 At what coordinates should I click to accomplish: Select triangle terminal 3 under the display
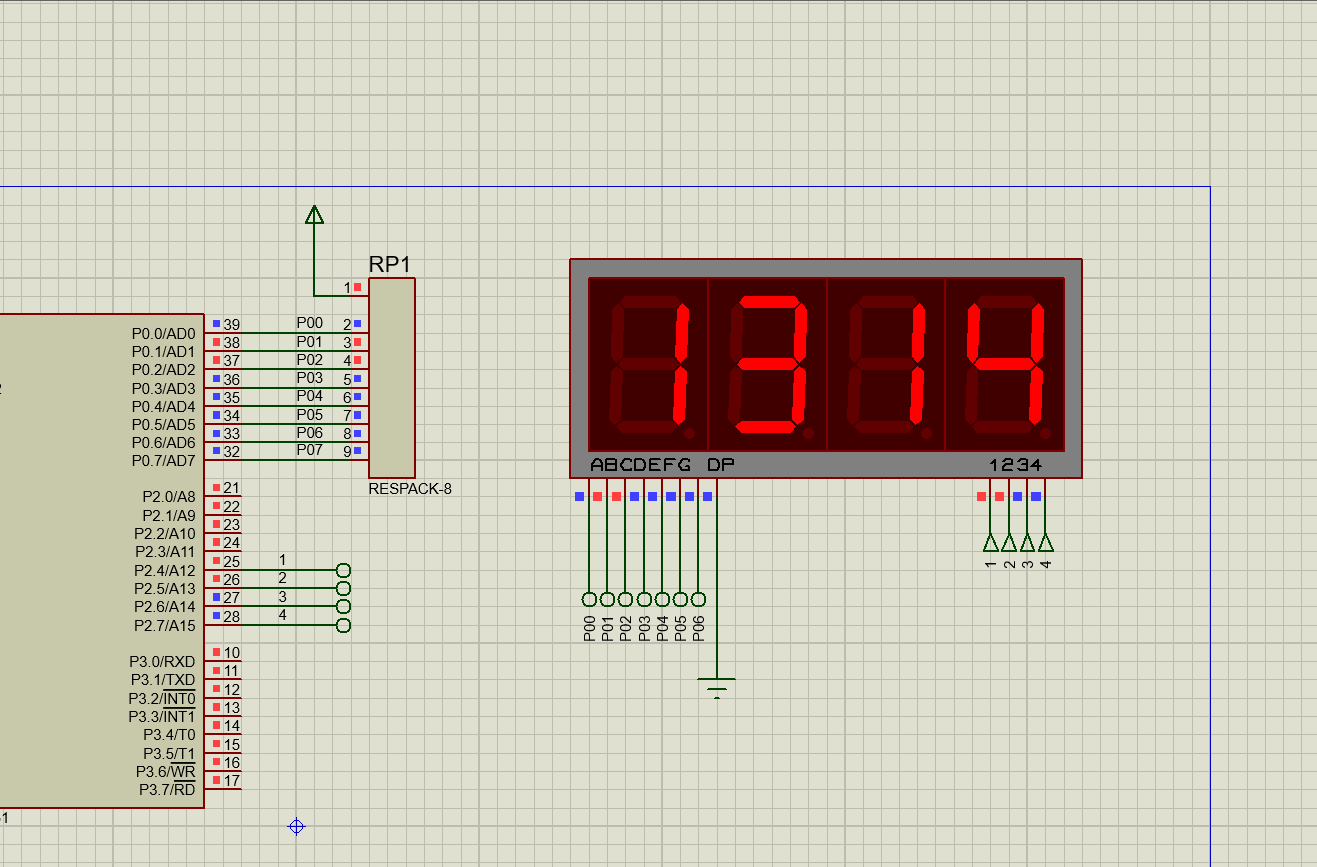tap(1027, 542)
